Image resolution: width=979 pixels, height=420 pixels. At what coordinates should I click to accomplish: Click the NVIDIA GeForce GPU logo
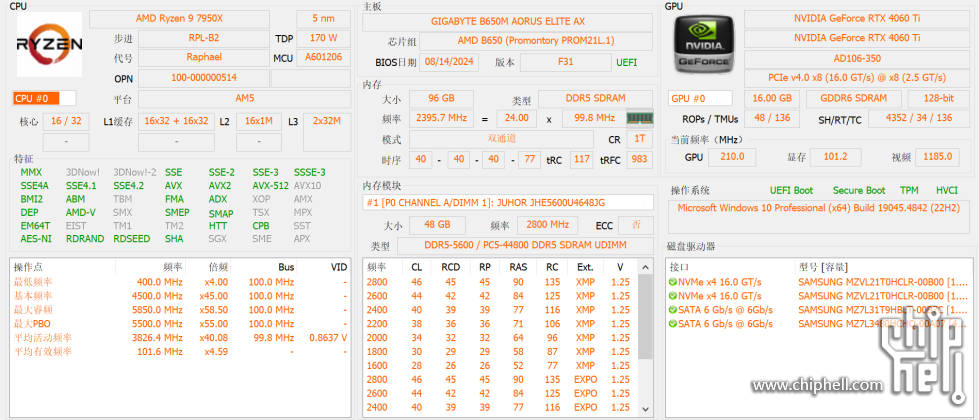[703, 44]
